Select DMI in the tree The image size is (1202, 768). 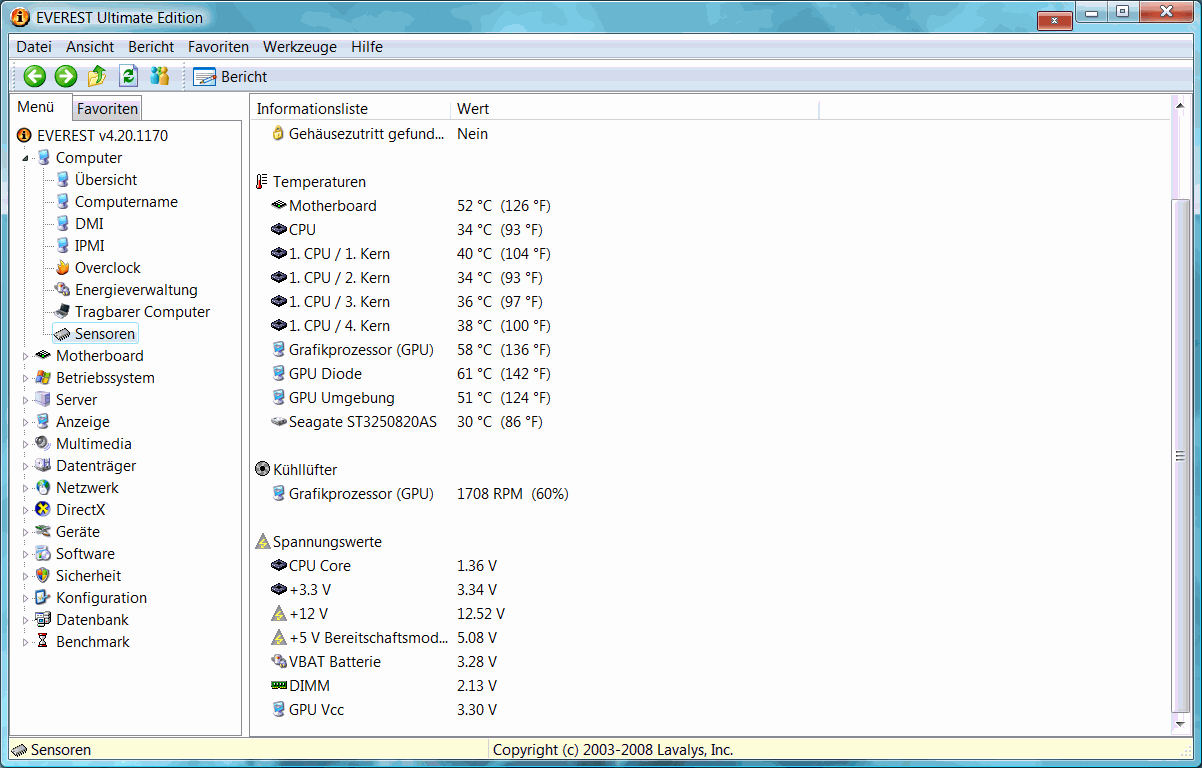pyautogui.click(x=89, y=224)
